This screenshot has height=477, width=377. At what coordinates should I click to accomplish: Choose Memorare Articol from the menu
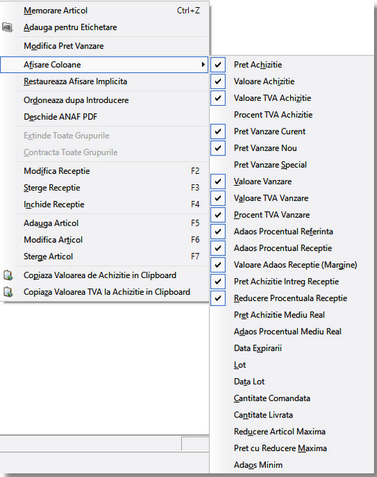[x=105, y=11]
